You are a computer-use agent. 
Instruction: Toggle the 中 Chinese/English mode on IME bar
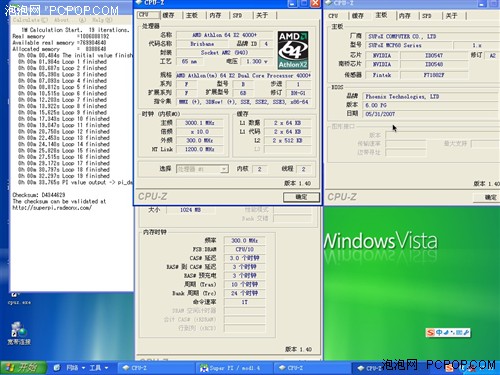tap(438, 332)
